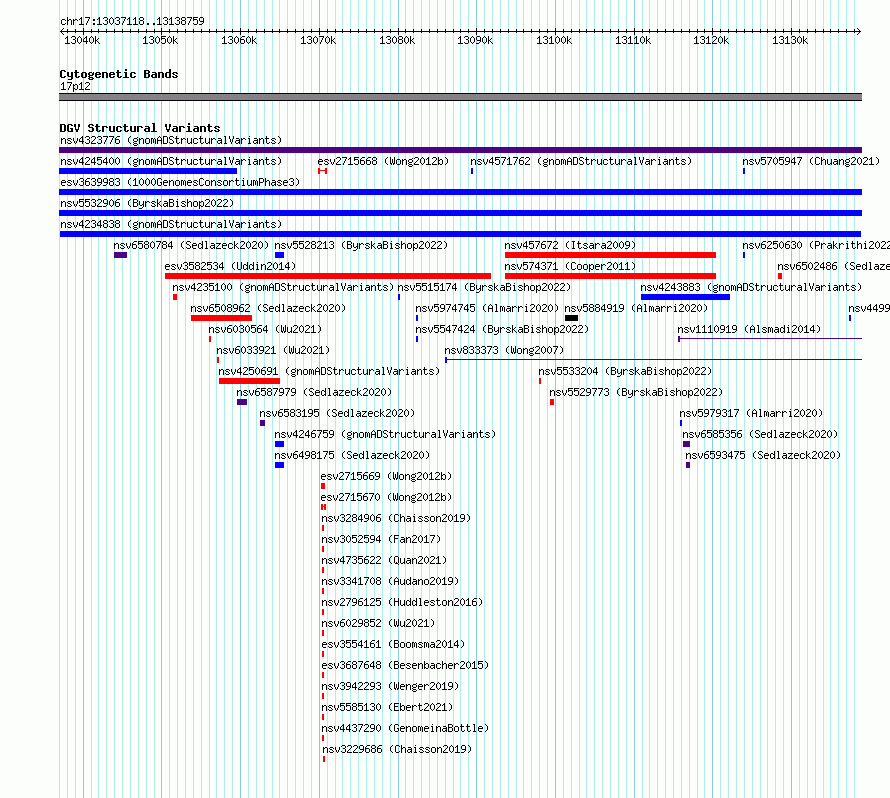Select nsv457672 (Itsara2009) label
The image size is (890, 798).
pos(570,245)
